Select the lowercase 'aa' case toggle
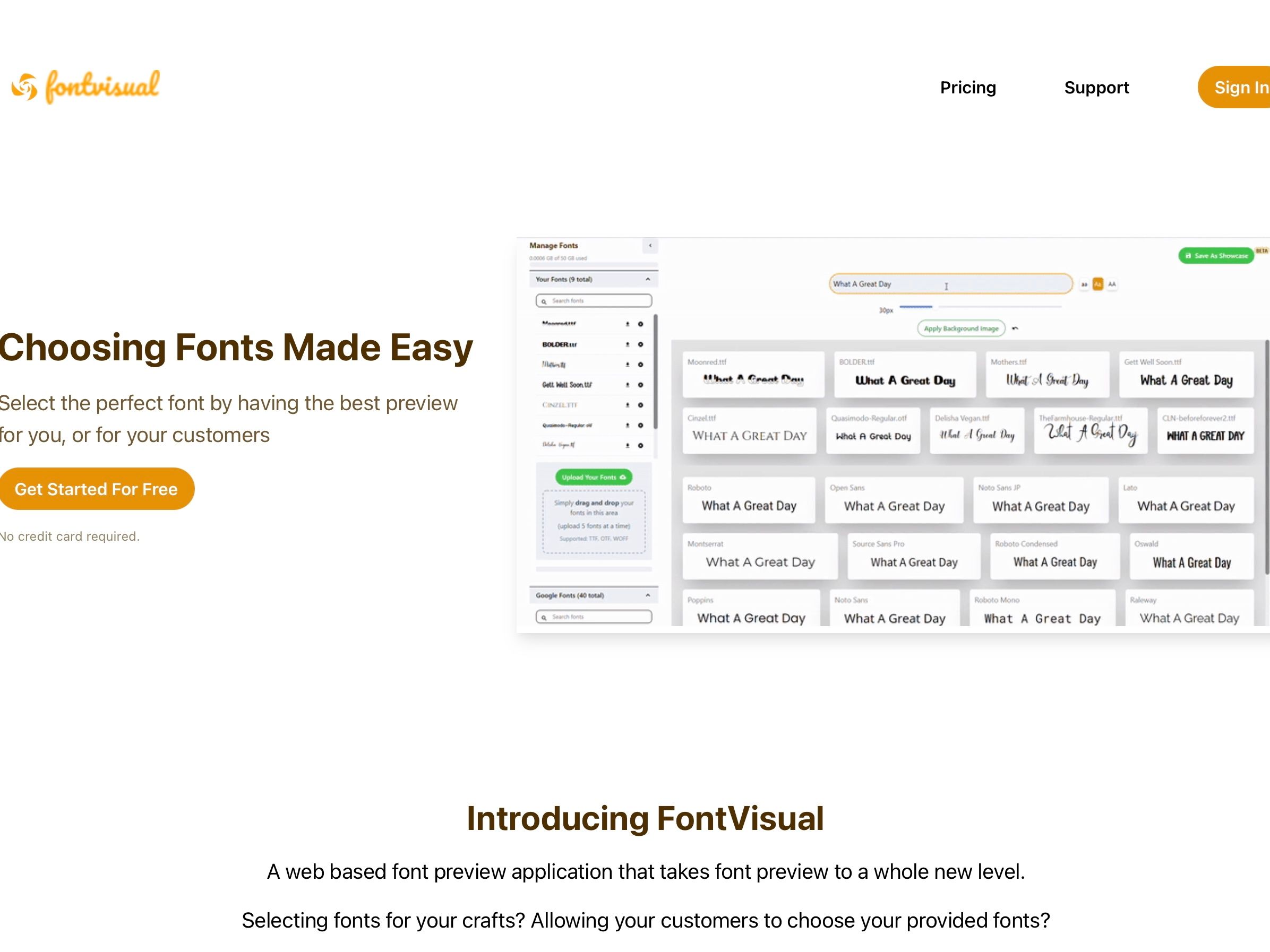 [x=1084, y=284]
